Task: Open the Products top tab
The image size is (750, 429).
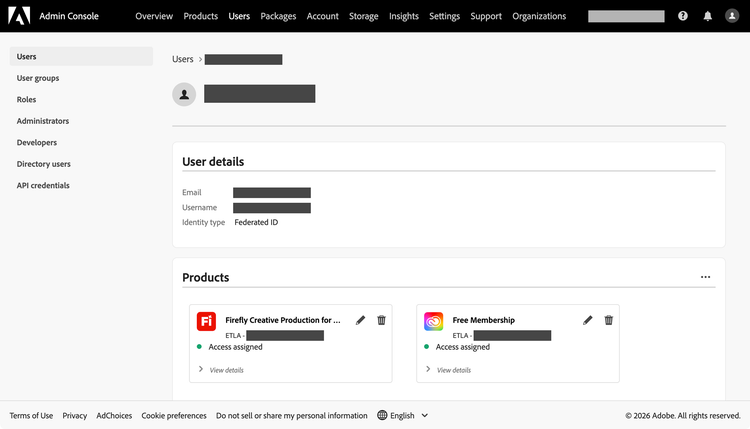Action: click(200, 16)
